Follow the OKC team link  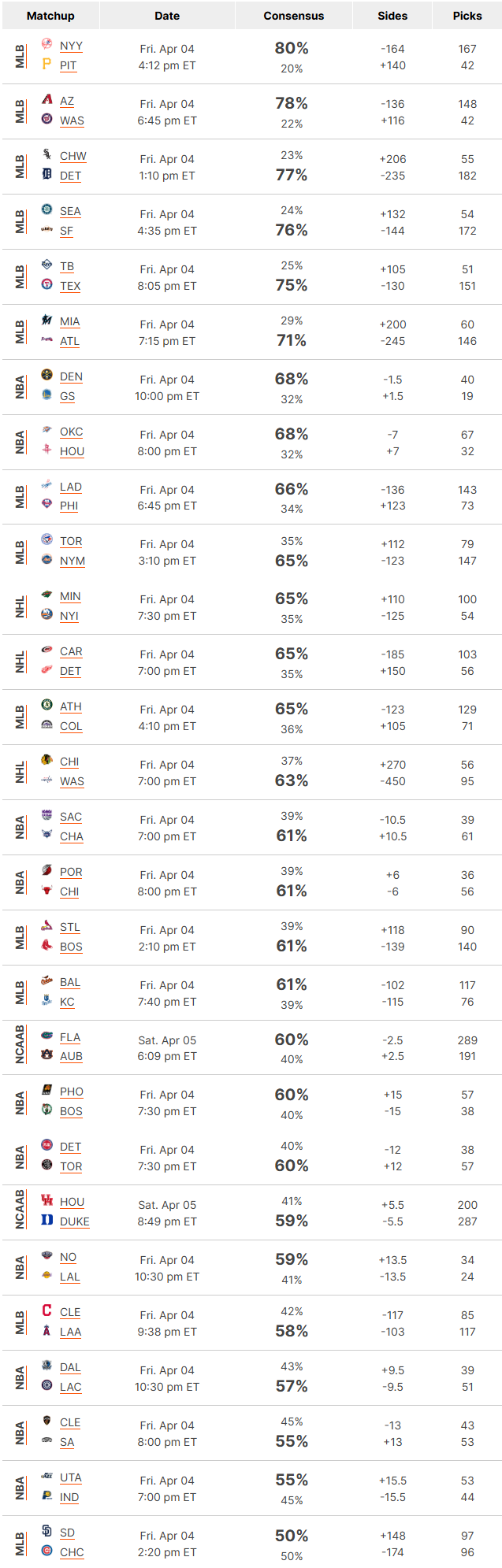click(x=72, y=432)
